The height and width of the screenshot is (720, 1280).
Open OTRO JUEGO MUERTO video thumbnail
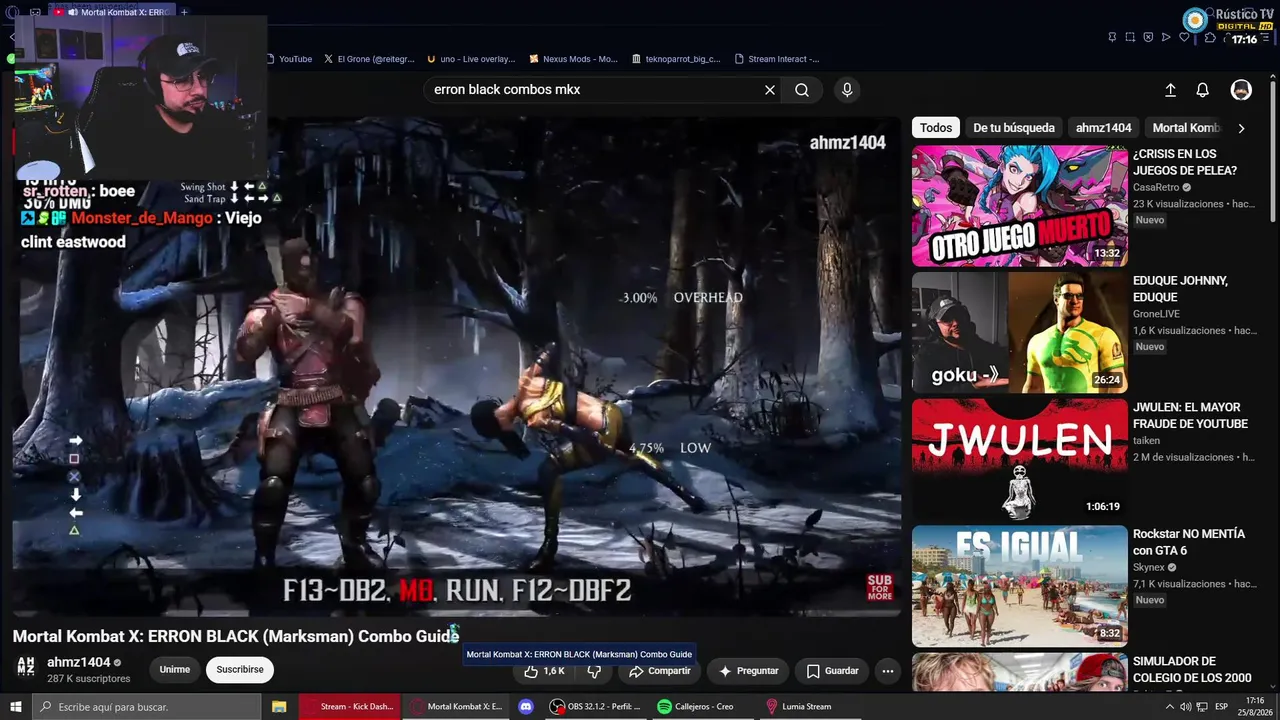pyautogui.click(x=1020, y=206)
